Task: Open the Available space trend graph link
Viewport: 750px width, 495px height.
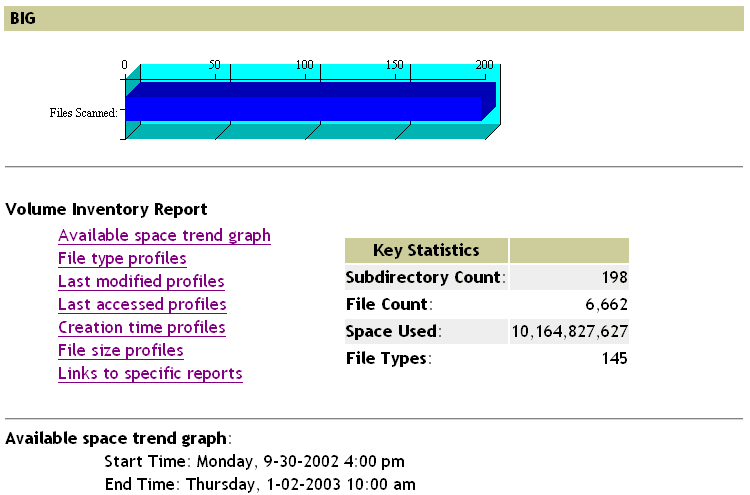Action: (x=164, y=236)
